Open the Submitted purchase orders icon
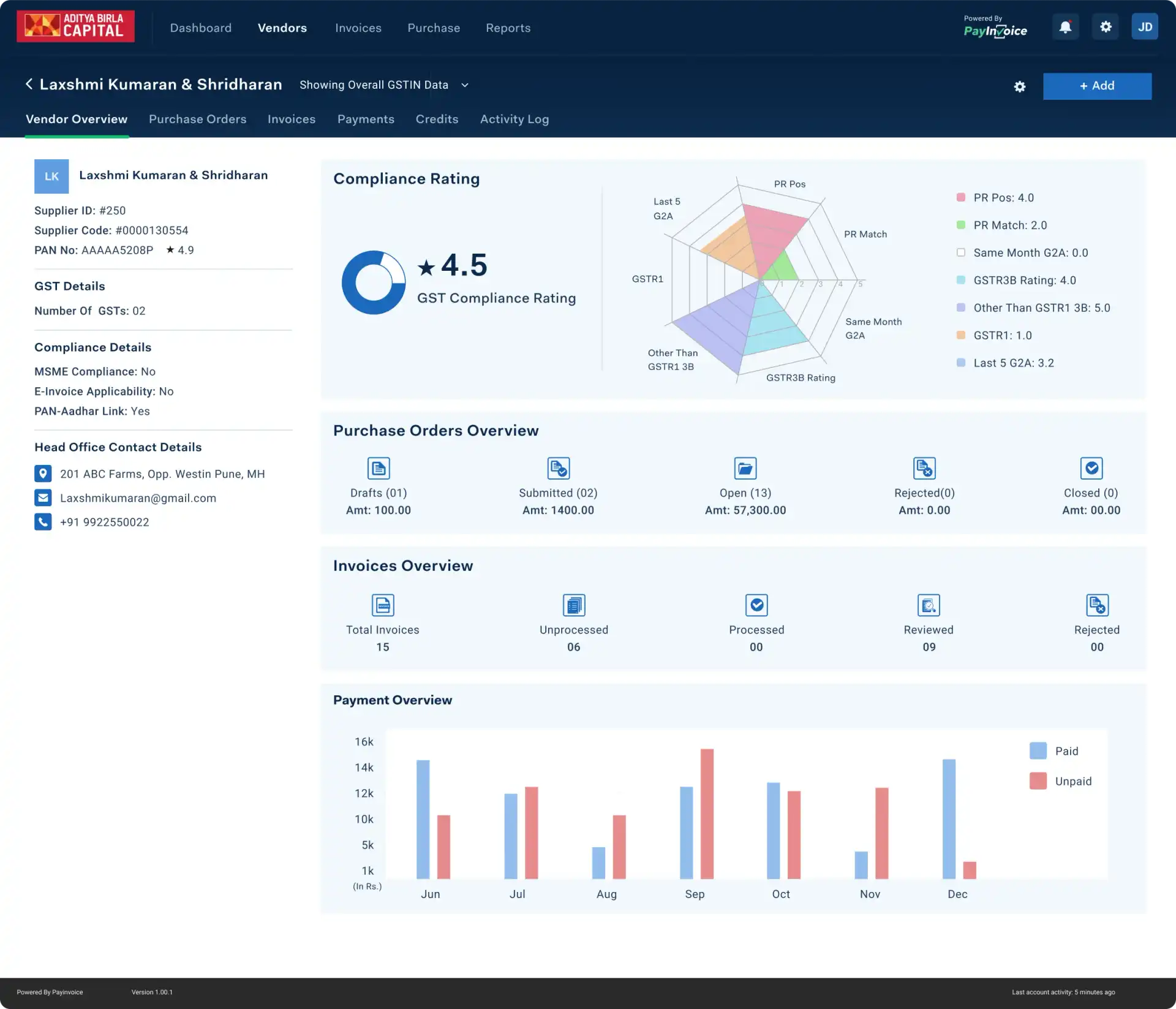 coord(558,468)
